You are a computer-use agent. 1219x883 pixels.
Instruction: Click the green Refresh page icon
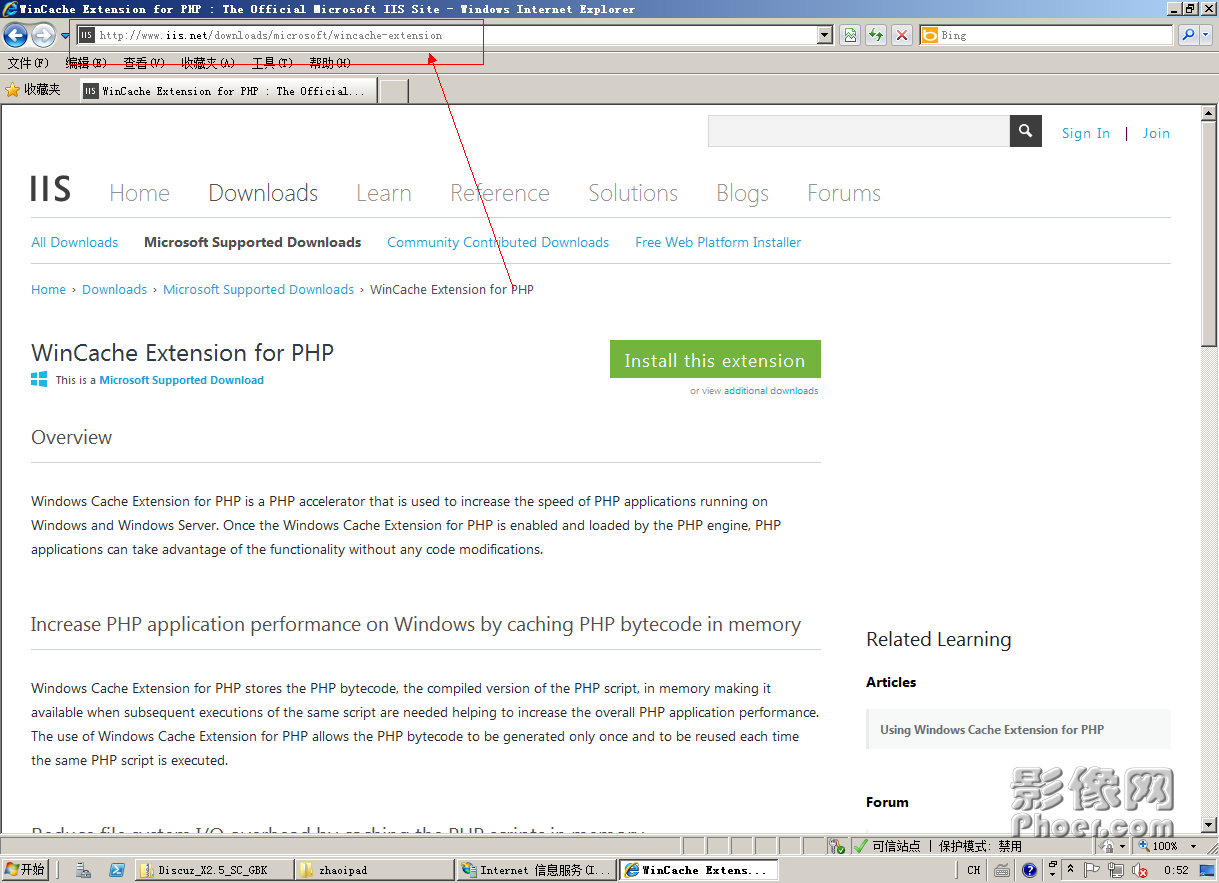pos(876,35)
